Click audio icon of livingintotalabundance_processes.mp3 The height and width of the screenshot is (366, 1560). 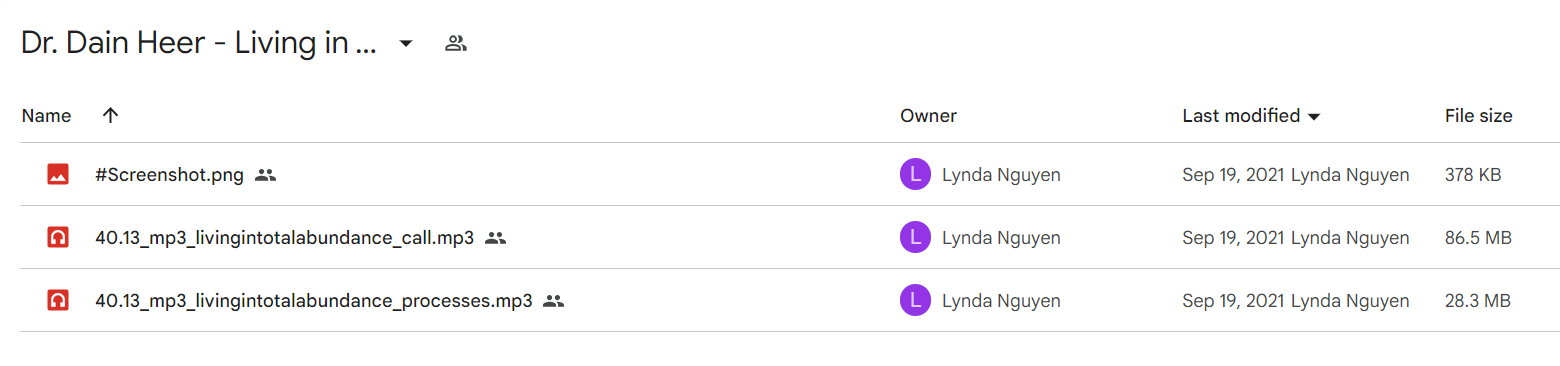click(x=58, y=300)
